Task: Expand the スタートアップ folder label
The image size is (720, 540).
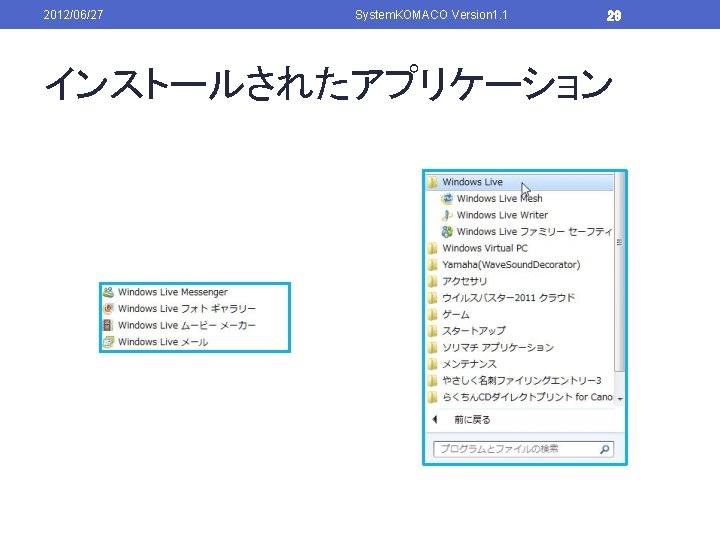Action: tap(474, 331)
